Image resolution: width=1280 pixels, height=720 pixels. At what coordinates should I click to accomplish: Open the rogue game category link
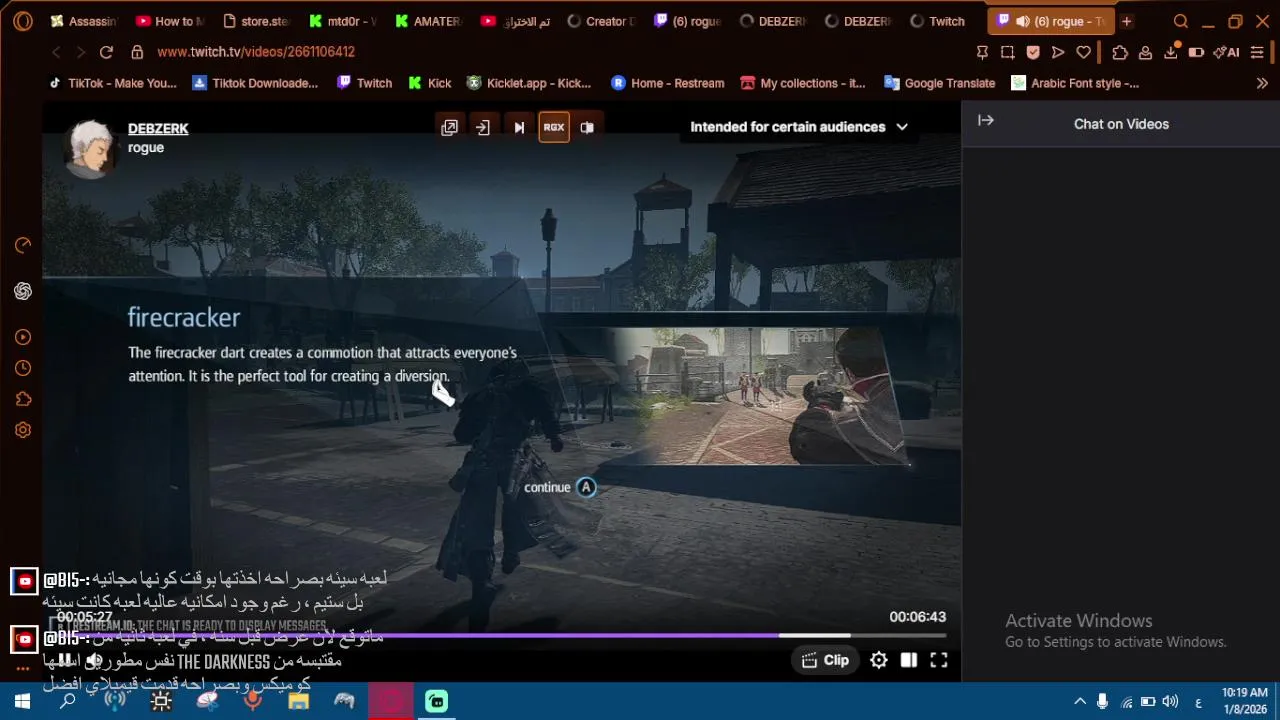click(x=146, y=148)
